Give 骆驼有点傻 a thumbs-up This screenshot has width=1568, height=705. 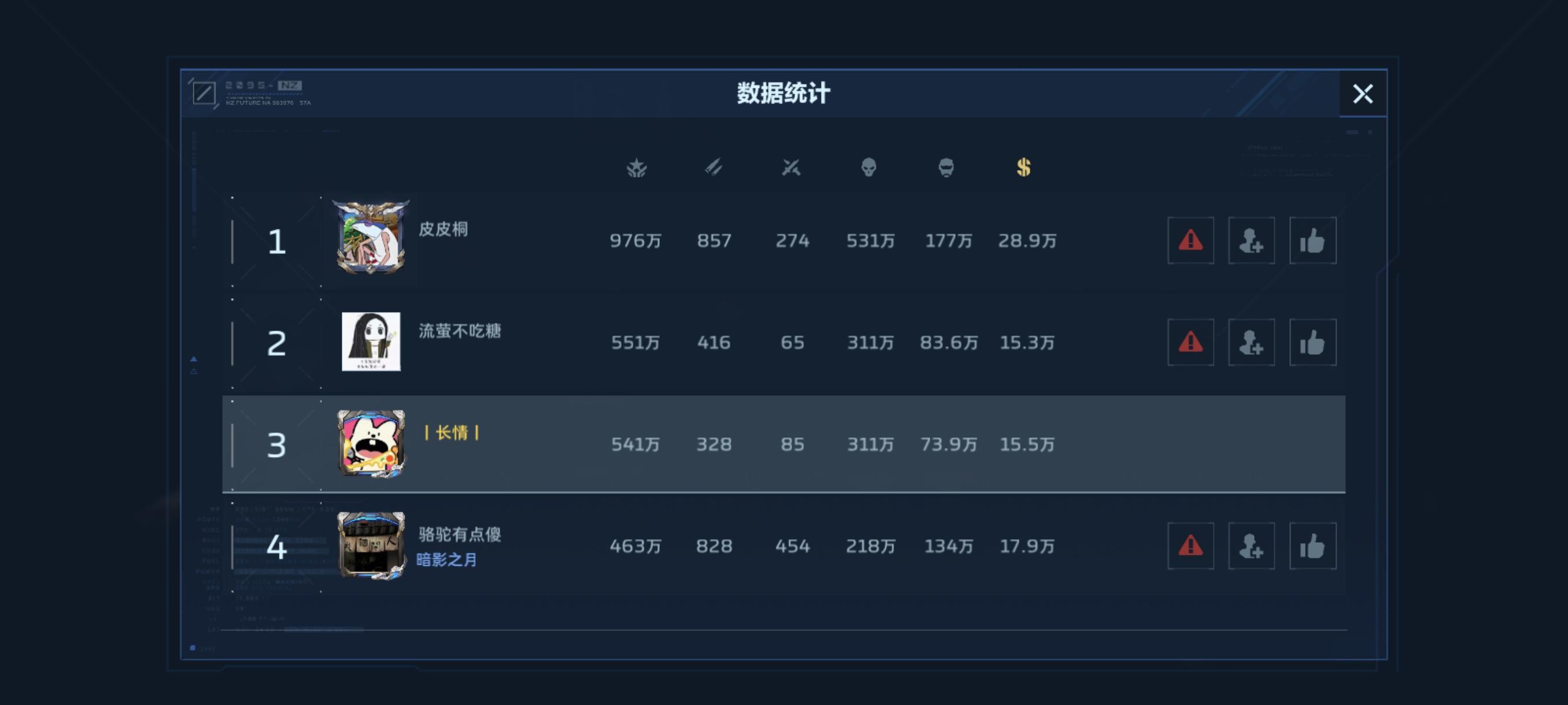click(1312, 546)
